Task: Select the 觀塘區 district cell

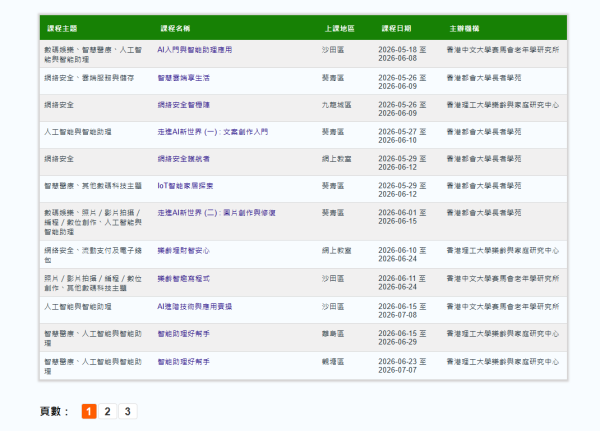Action: coord(333,362)
